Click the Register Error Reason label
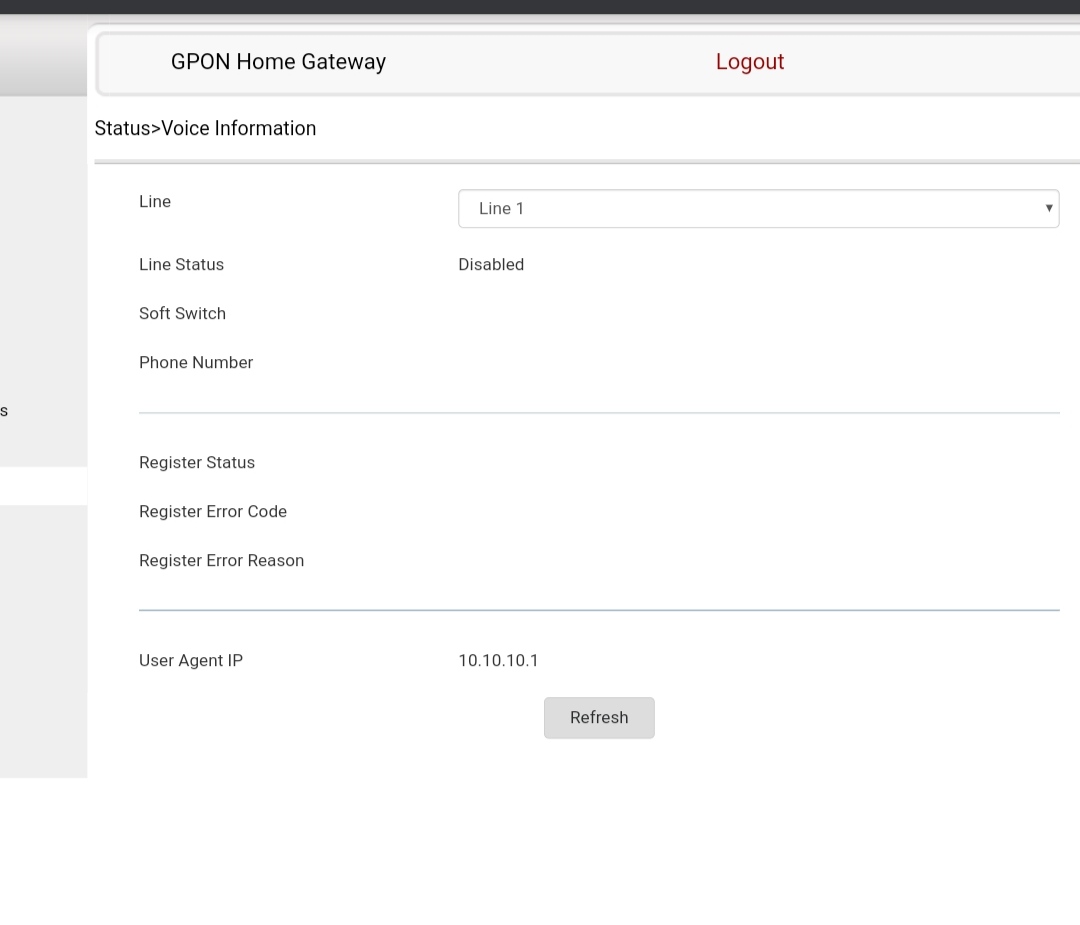 (221, 560)
